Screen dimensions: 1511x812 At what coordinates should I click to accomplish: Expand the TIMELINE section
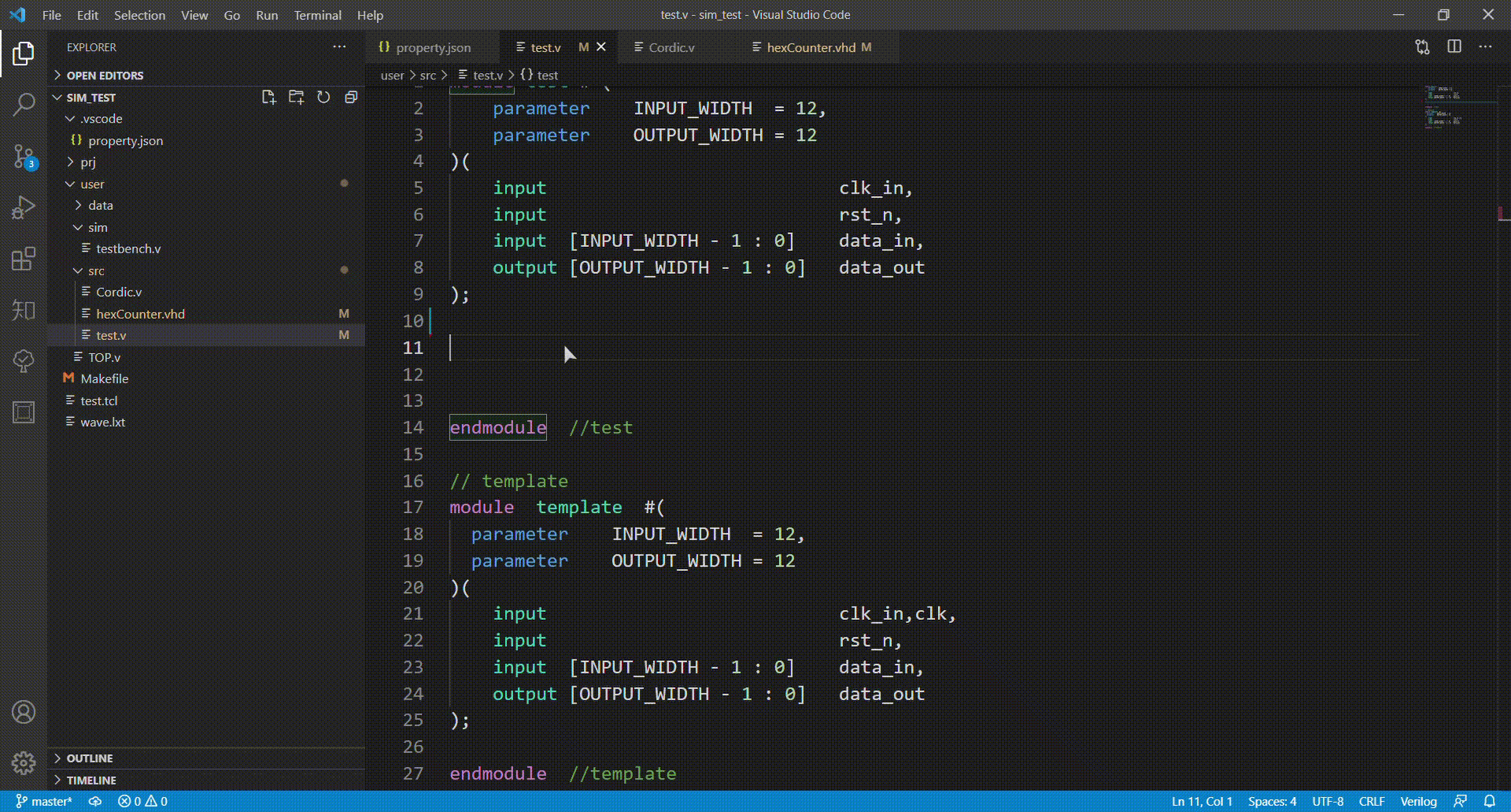[206, 781]
